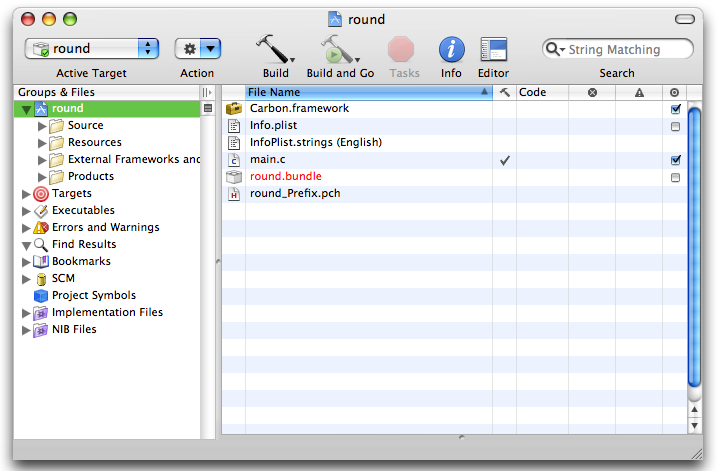Screen dimensions: 720x471
Task: Open the Editor icon
Action: click(x=494, y=49)
